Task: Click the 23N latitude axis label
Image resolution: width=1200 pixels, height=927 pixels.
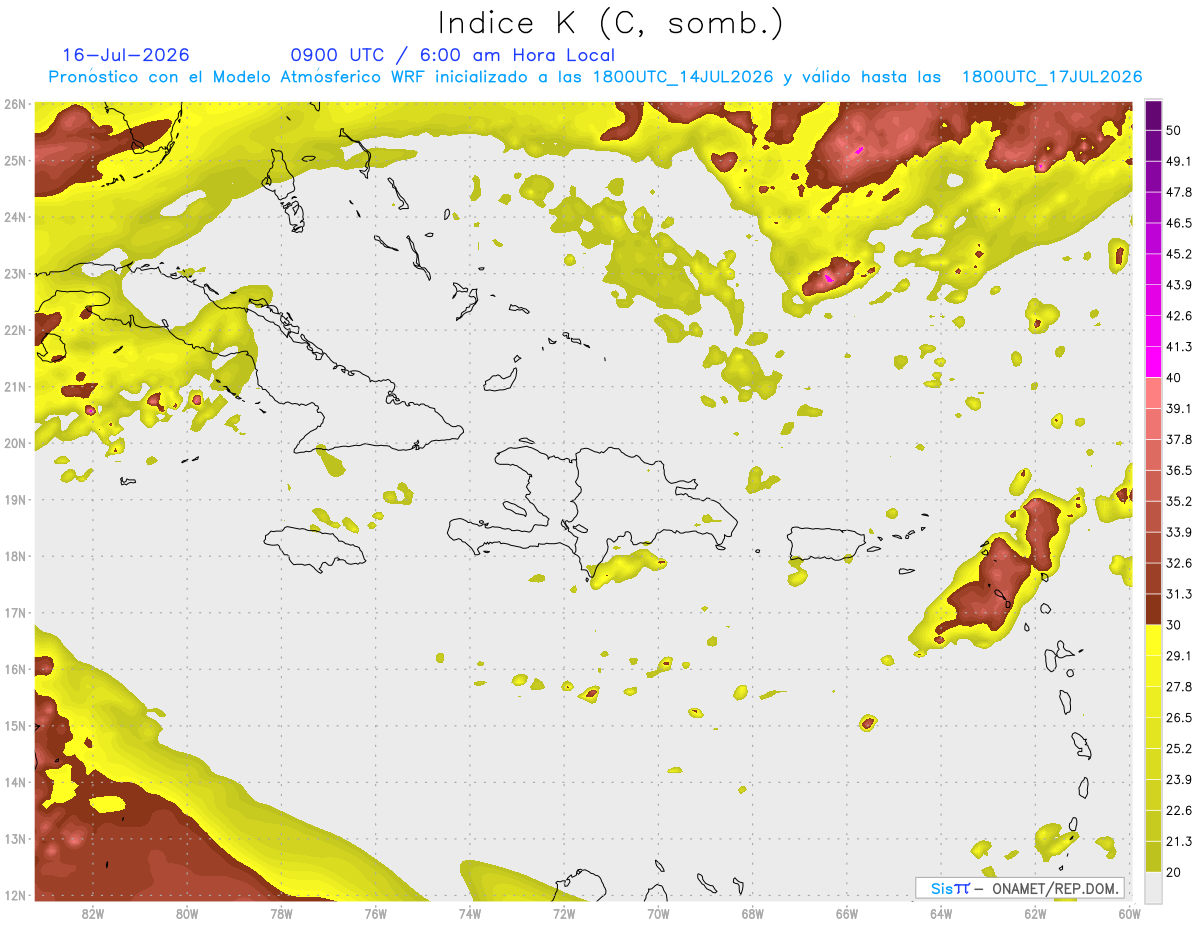Action: pos(15,273)
